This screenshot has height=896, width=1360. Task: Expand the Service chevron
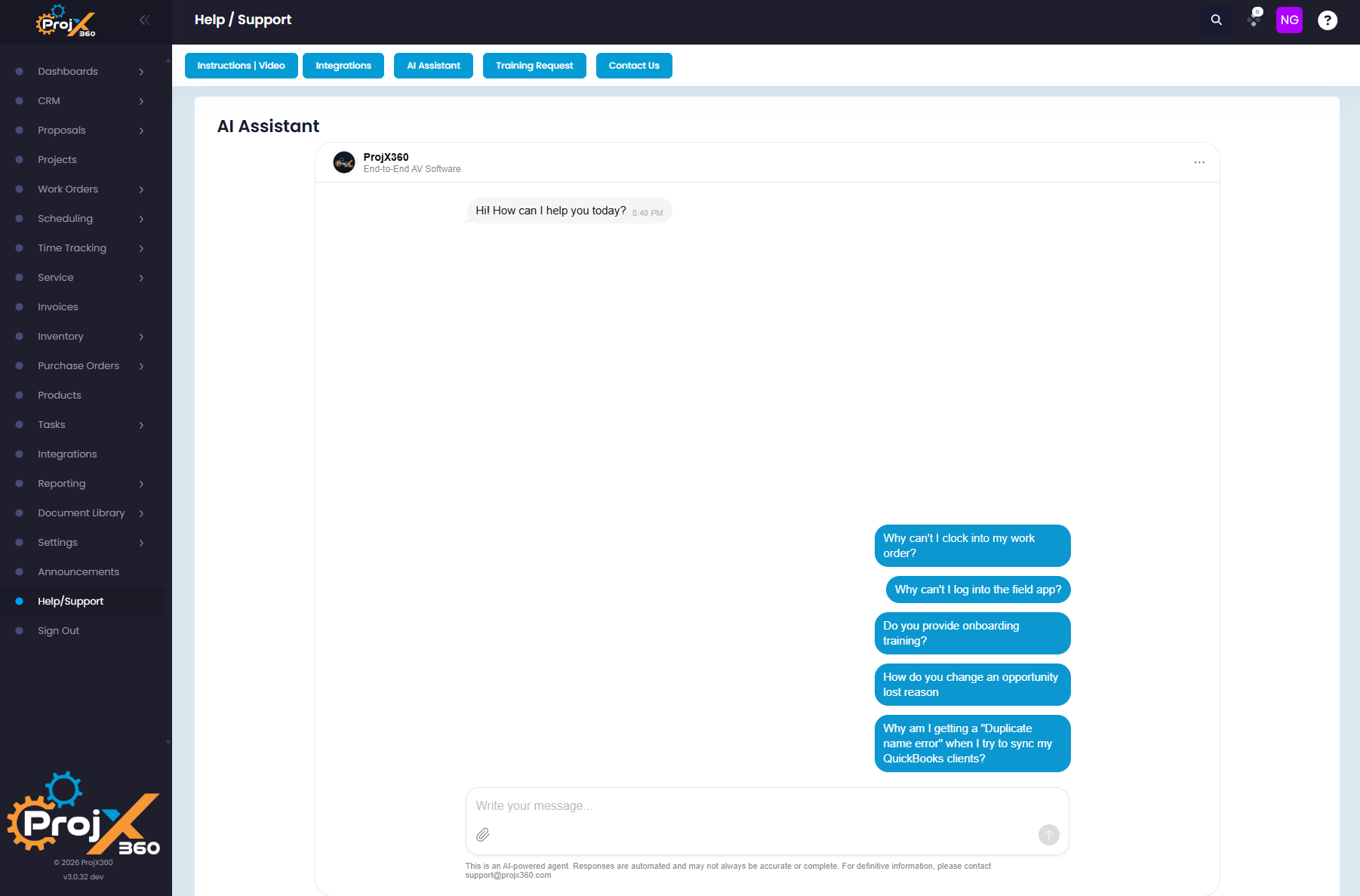point(141,278)
